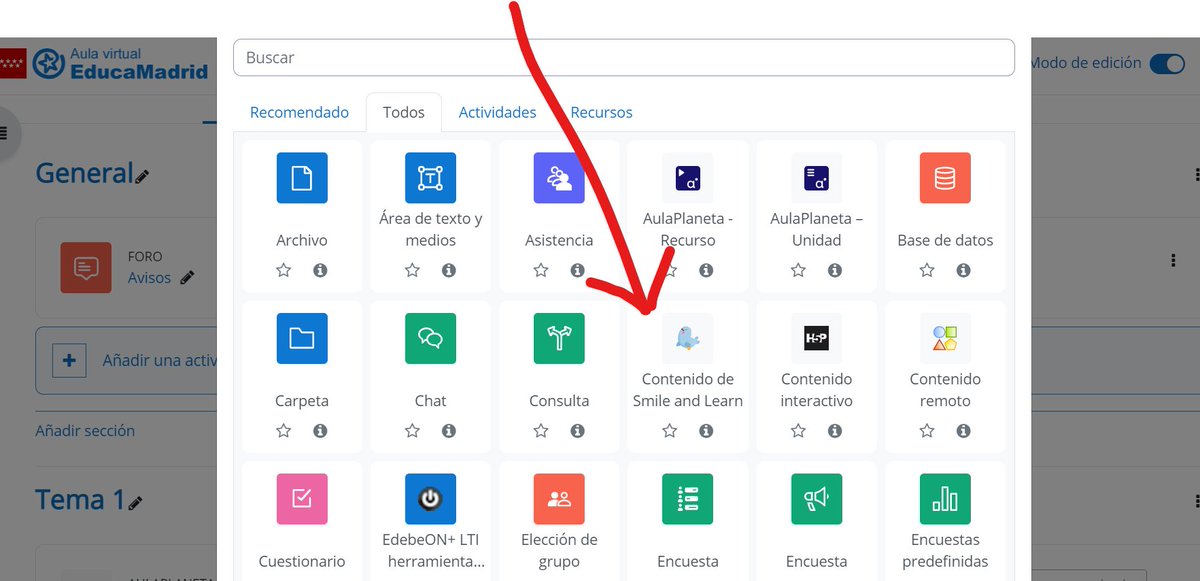The height and width of the screenshot is (581, 1200).
Task: Show info for Chat activity
Action: [449, 431]
